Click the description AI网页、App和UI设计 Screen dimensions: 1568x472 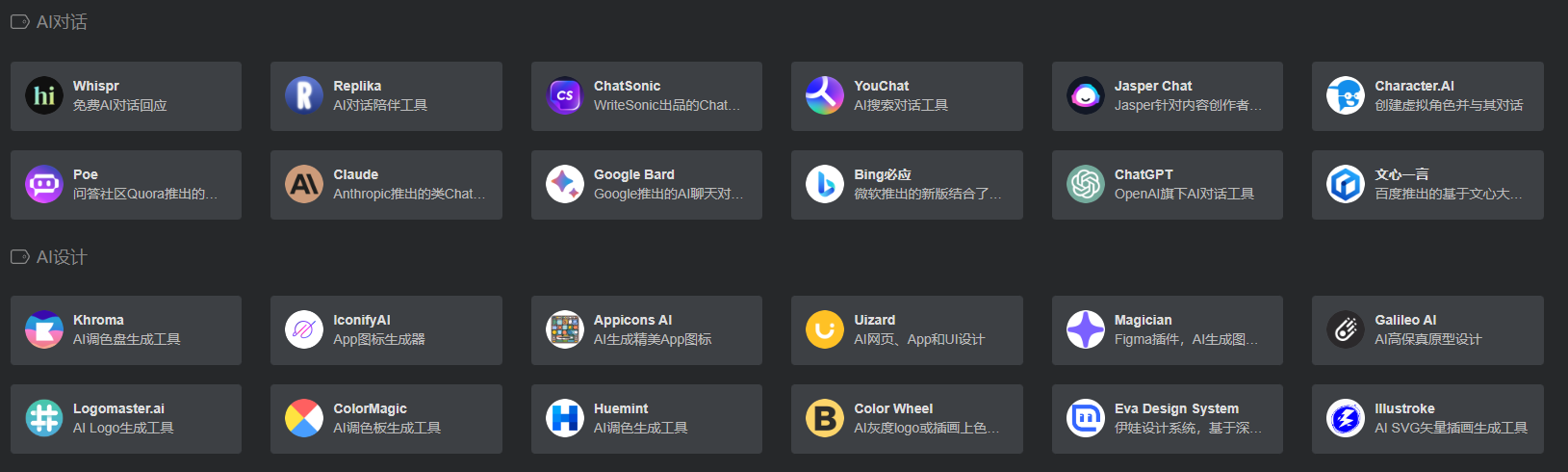pos(919,339)
